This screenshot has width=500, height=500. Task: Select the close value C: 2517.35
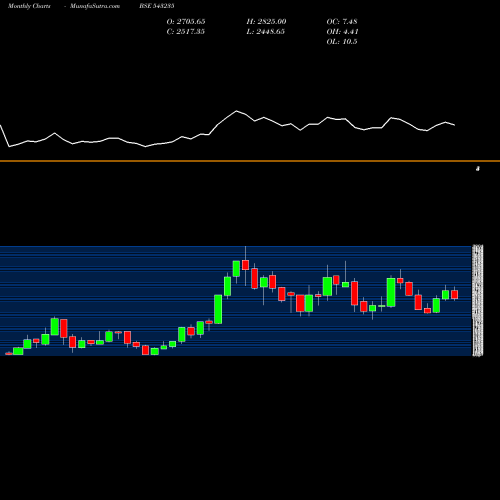click(186, 31)
